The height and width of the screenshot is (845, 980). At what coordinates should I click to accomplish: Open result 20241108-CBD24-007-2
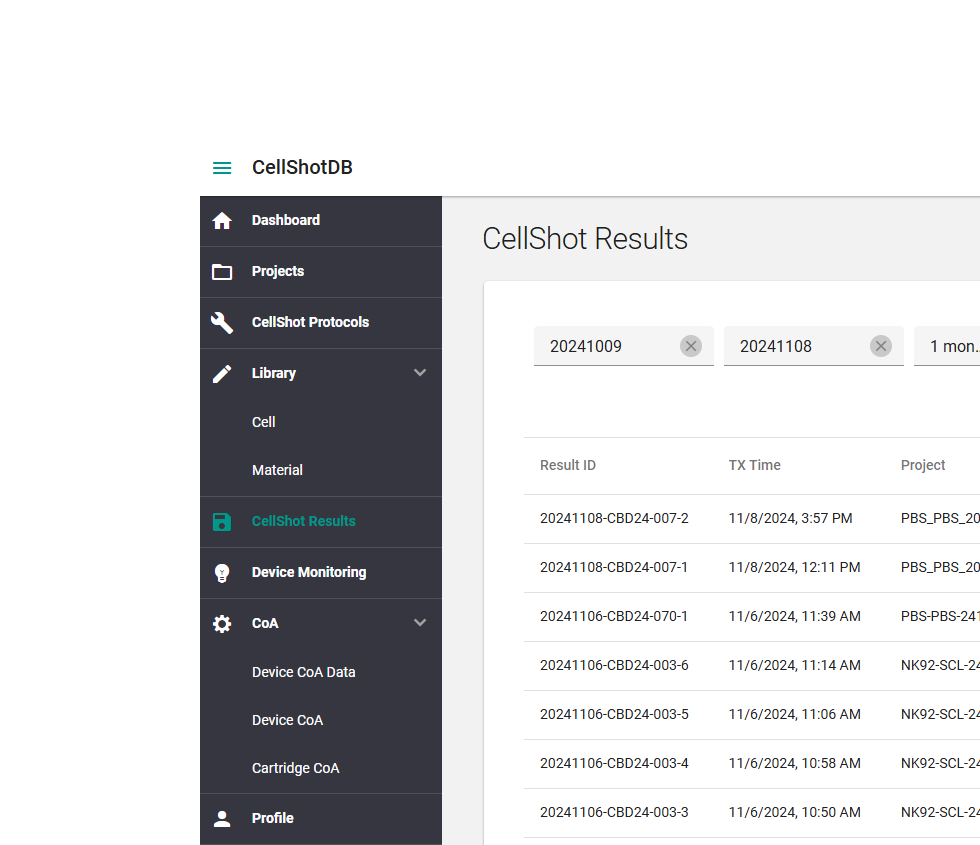pyautogui.click(x=614, y=518)
